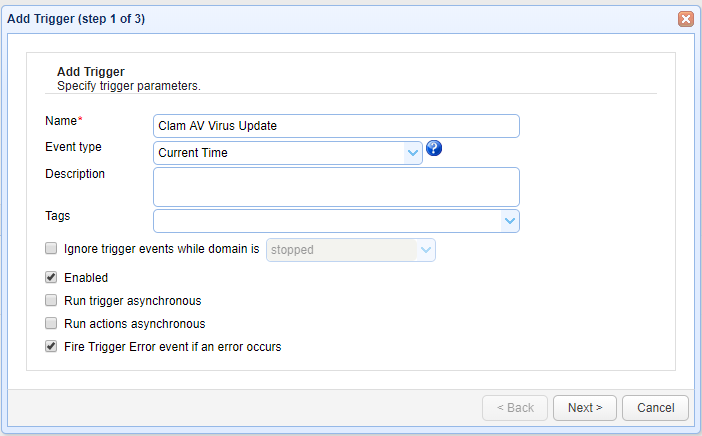Open the Tags dropdown arrow
This screenshot has height=436, width=702.
coord(509,221)
